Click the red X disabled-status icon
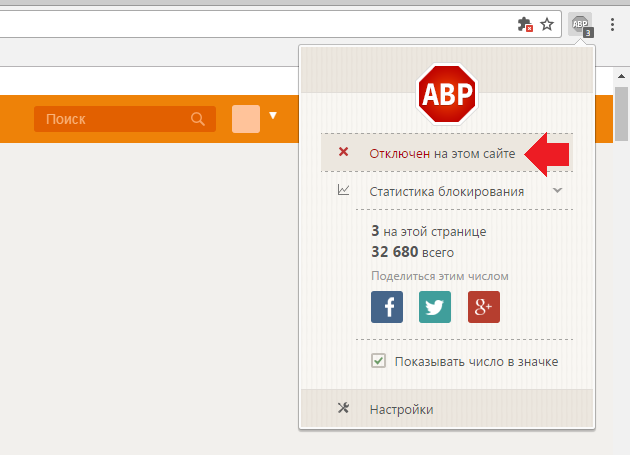 coord(343,152)
